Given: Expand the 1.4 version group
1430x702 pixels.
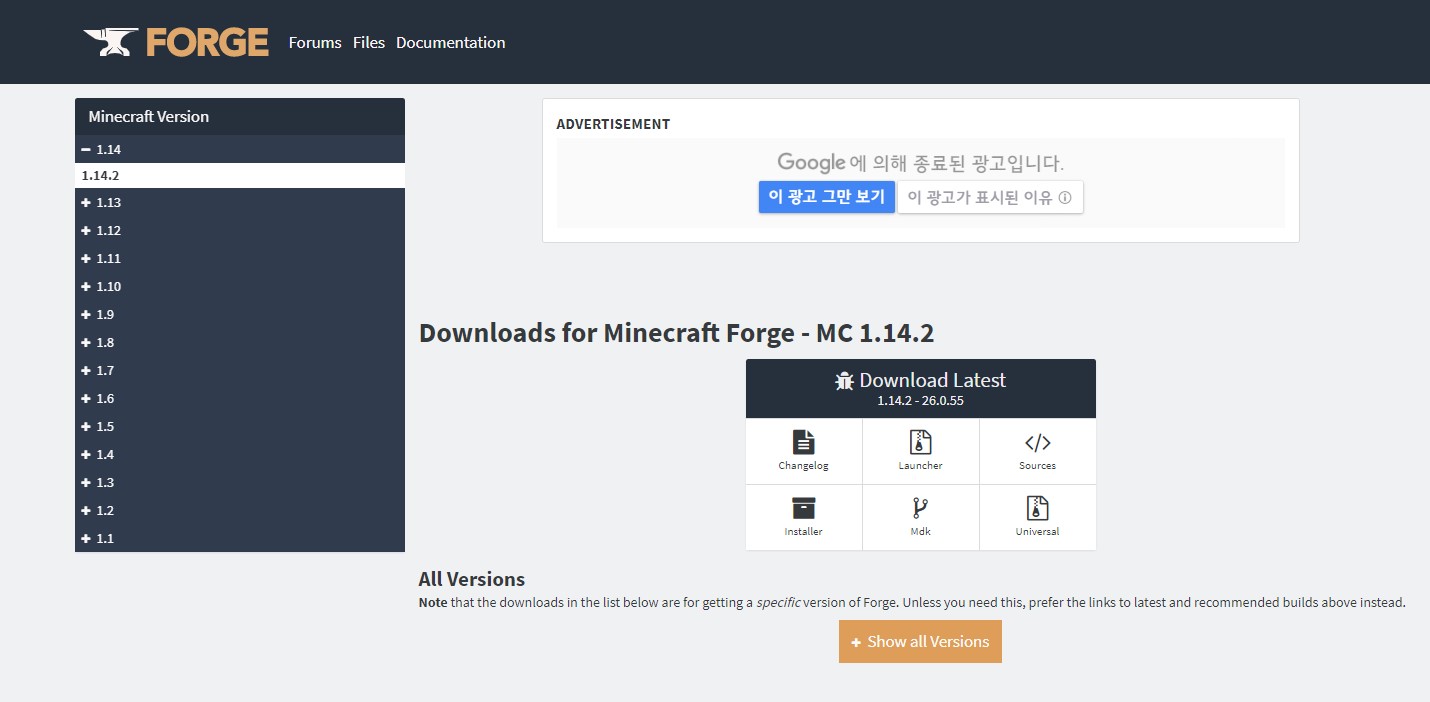Looking at the screenshot, I should pyautogui.click(x=240, y=455).
